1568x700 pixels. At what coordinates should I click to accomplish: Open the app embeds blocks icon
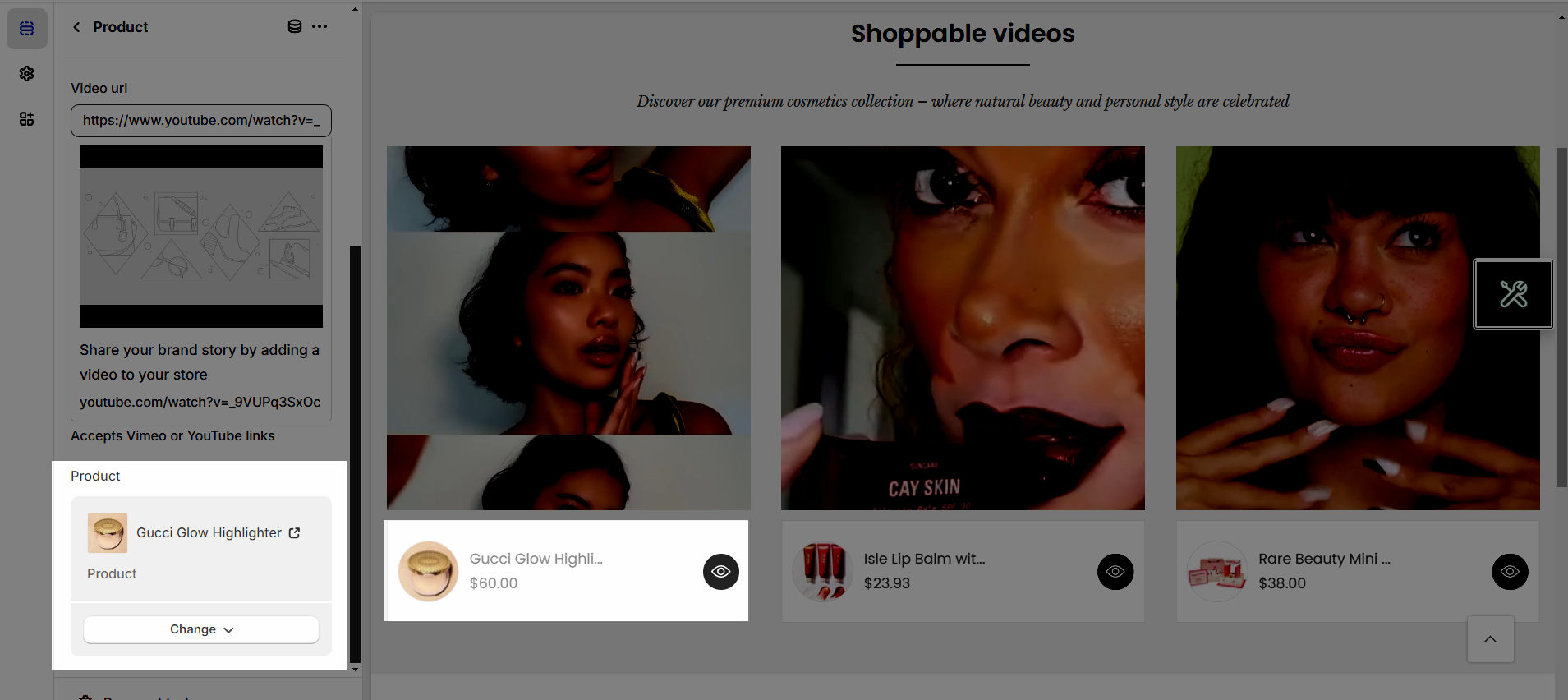[x=27, y=119]
